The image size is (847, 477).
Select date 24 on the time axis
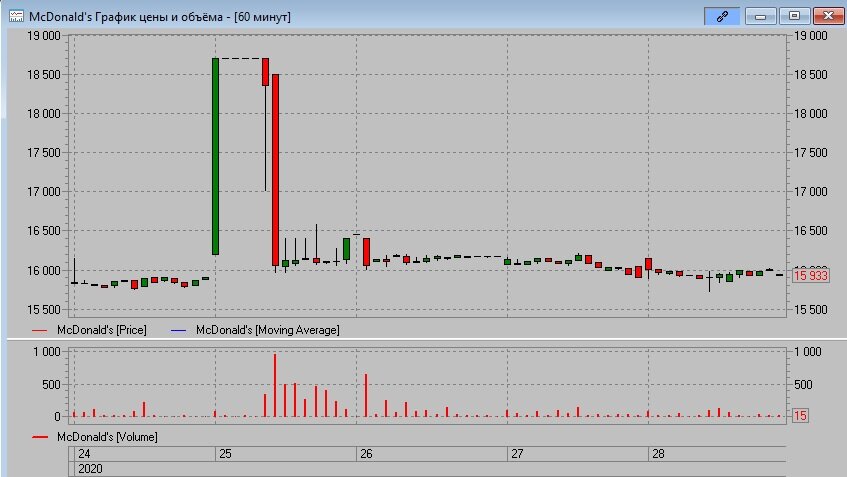click(84, 454)
